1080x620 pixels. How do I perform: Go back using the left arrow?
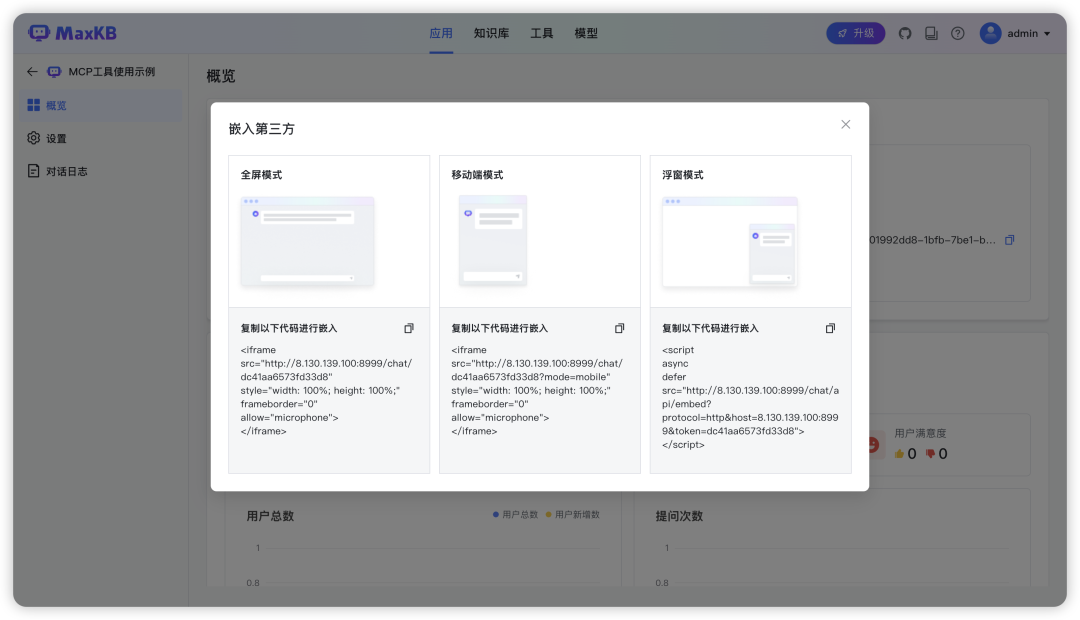[32, 72]
